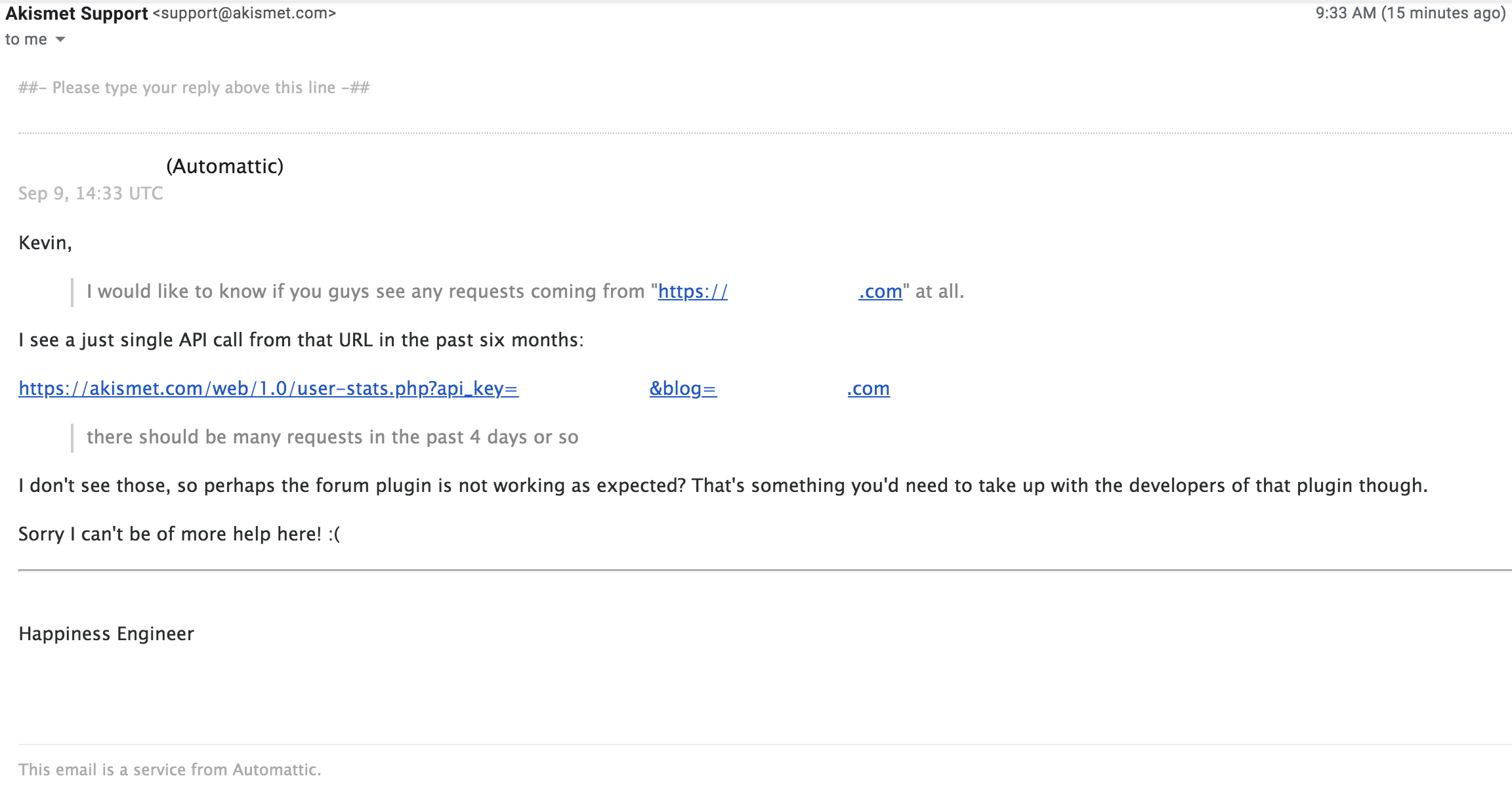This screenshot has height=795, width=1512.
Task: Click the quoted 'there should be many requests' line
Action: [x=333, y=438]
